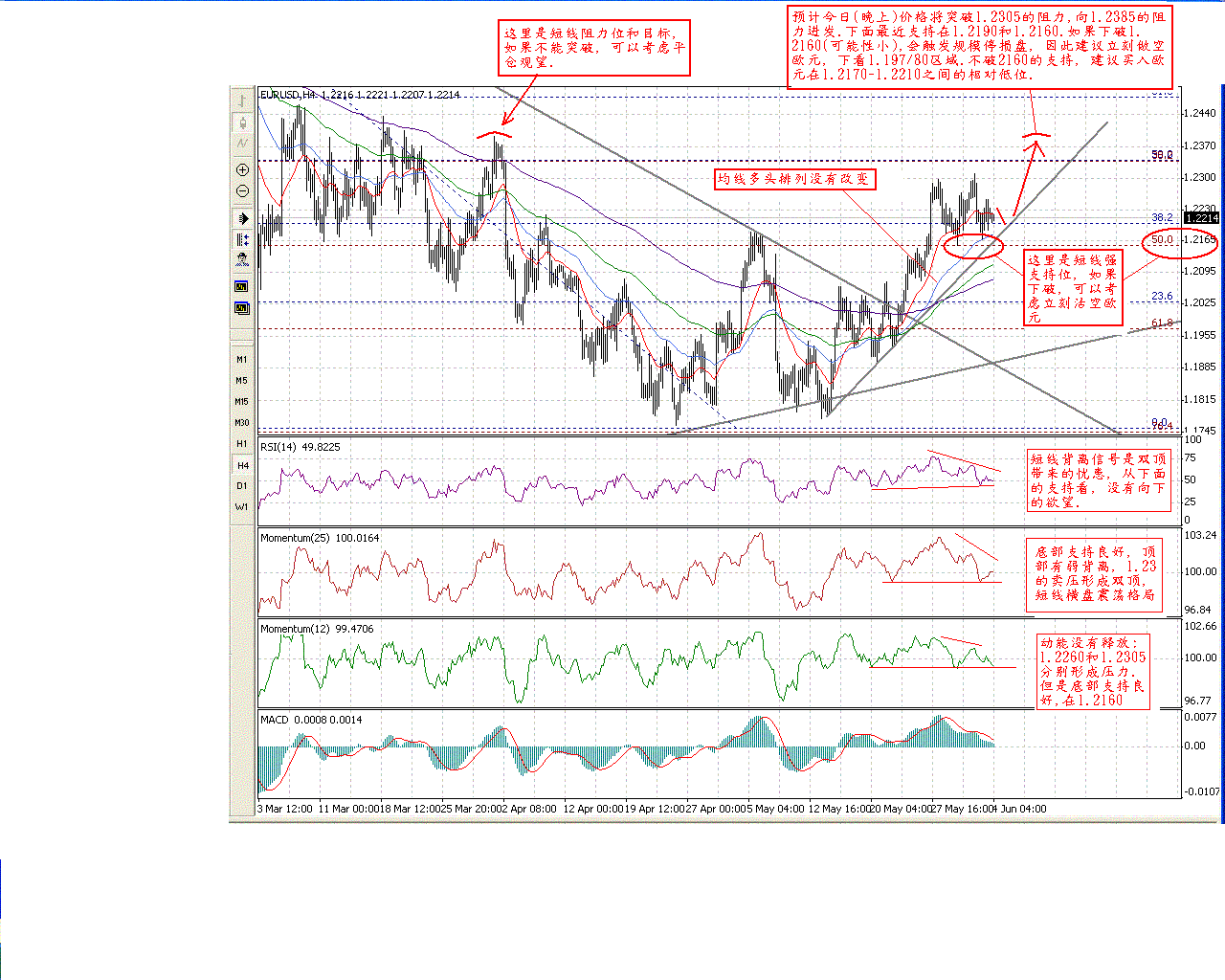Click the -0.0107 MACD scale value
This screenshot has width=1225, height=980.
point(1203,791)
